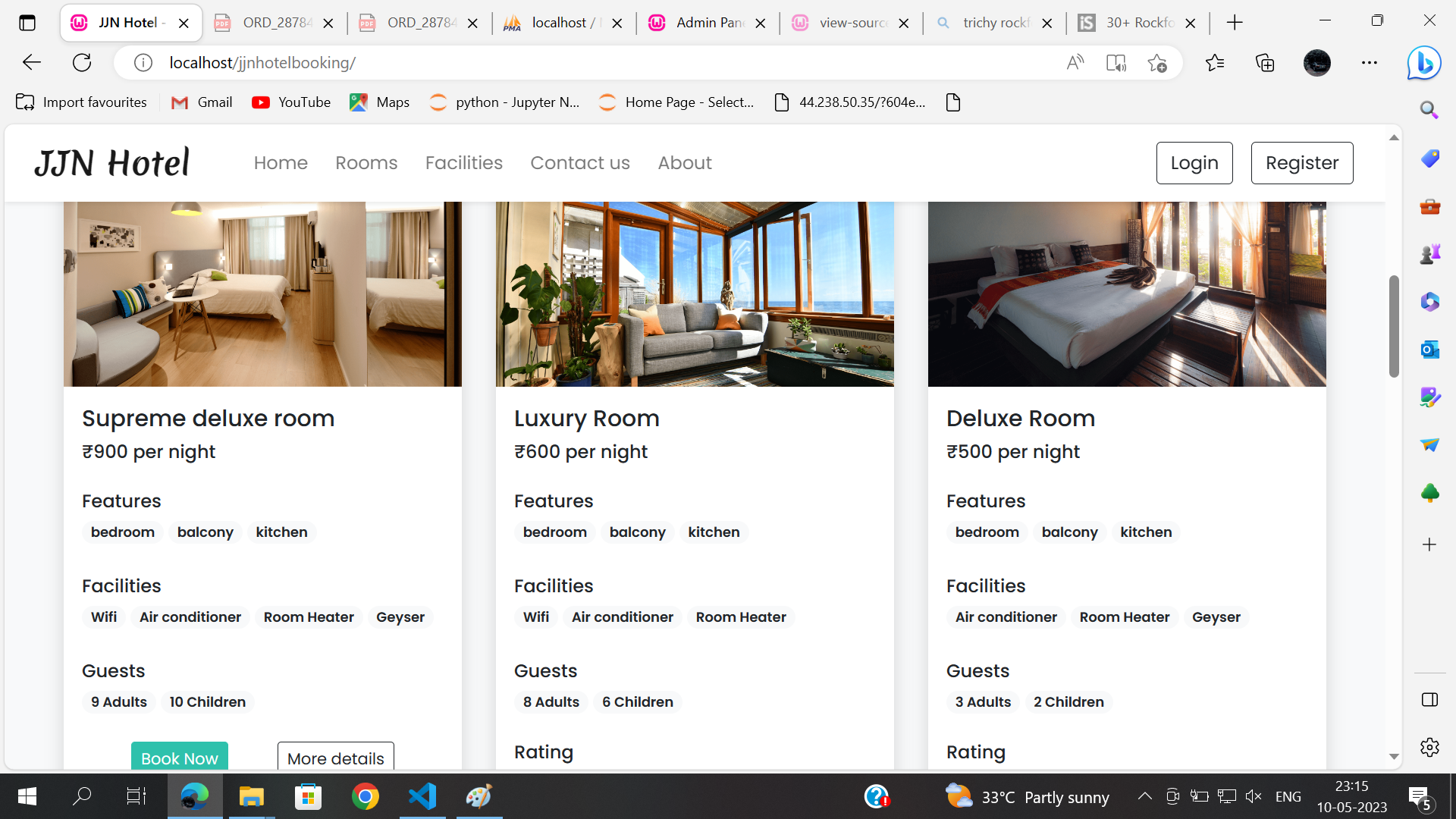This screenshot has height=819, width=1456.
Task: Switch to the Admin Panel tab
Action: pos(705,23)
